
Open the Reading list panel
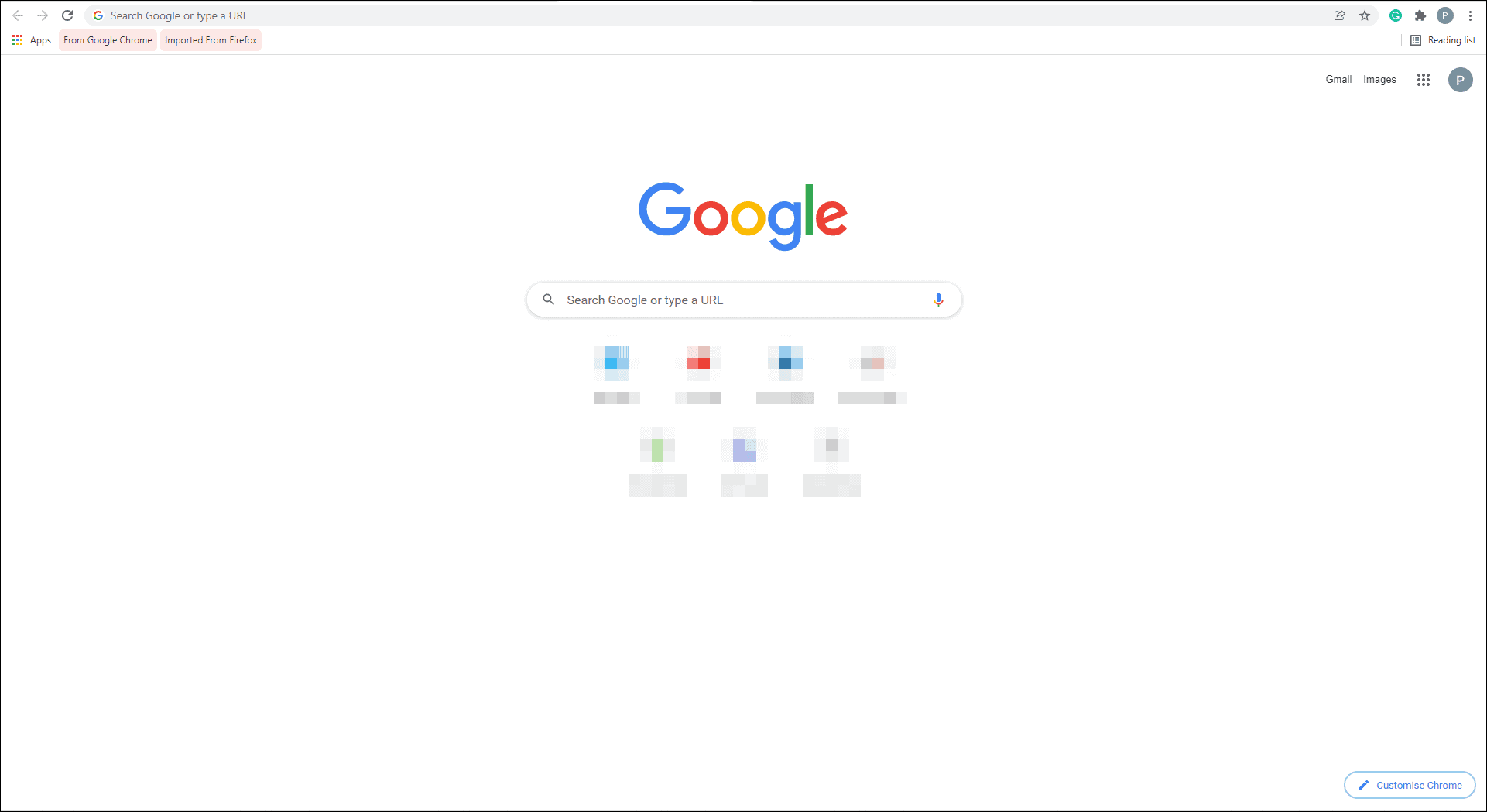(1443, 40)
